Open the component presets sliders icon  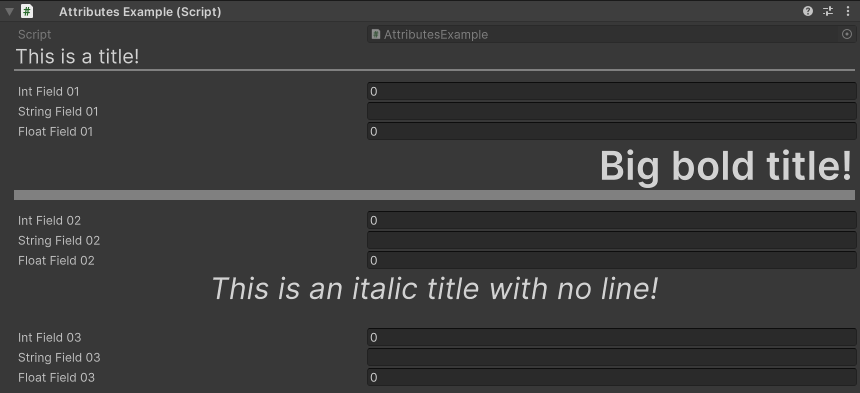pyautogui.click(x=828, y=11)
